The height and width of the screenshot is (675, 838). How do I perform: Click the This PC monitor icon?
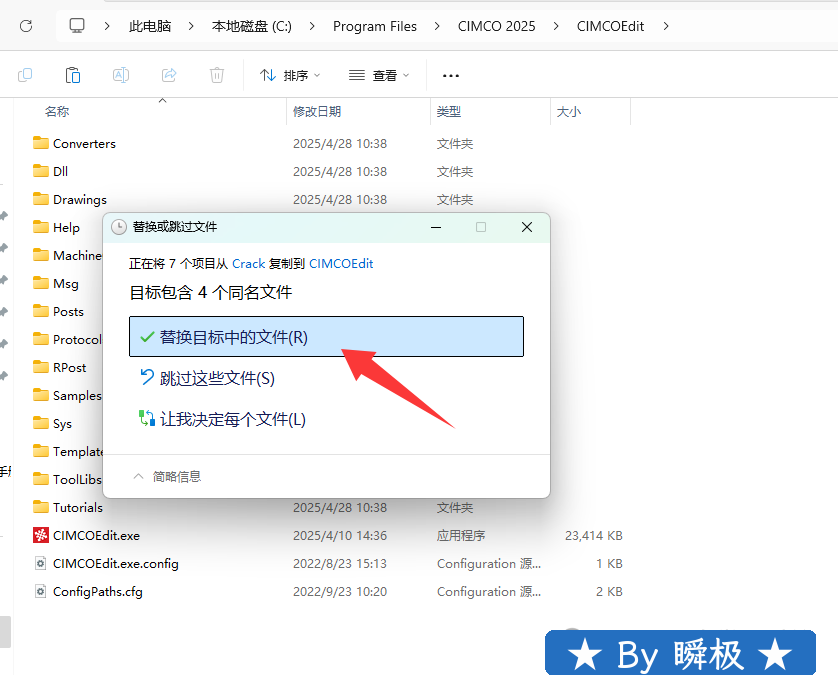pos(77,26)
